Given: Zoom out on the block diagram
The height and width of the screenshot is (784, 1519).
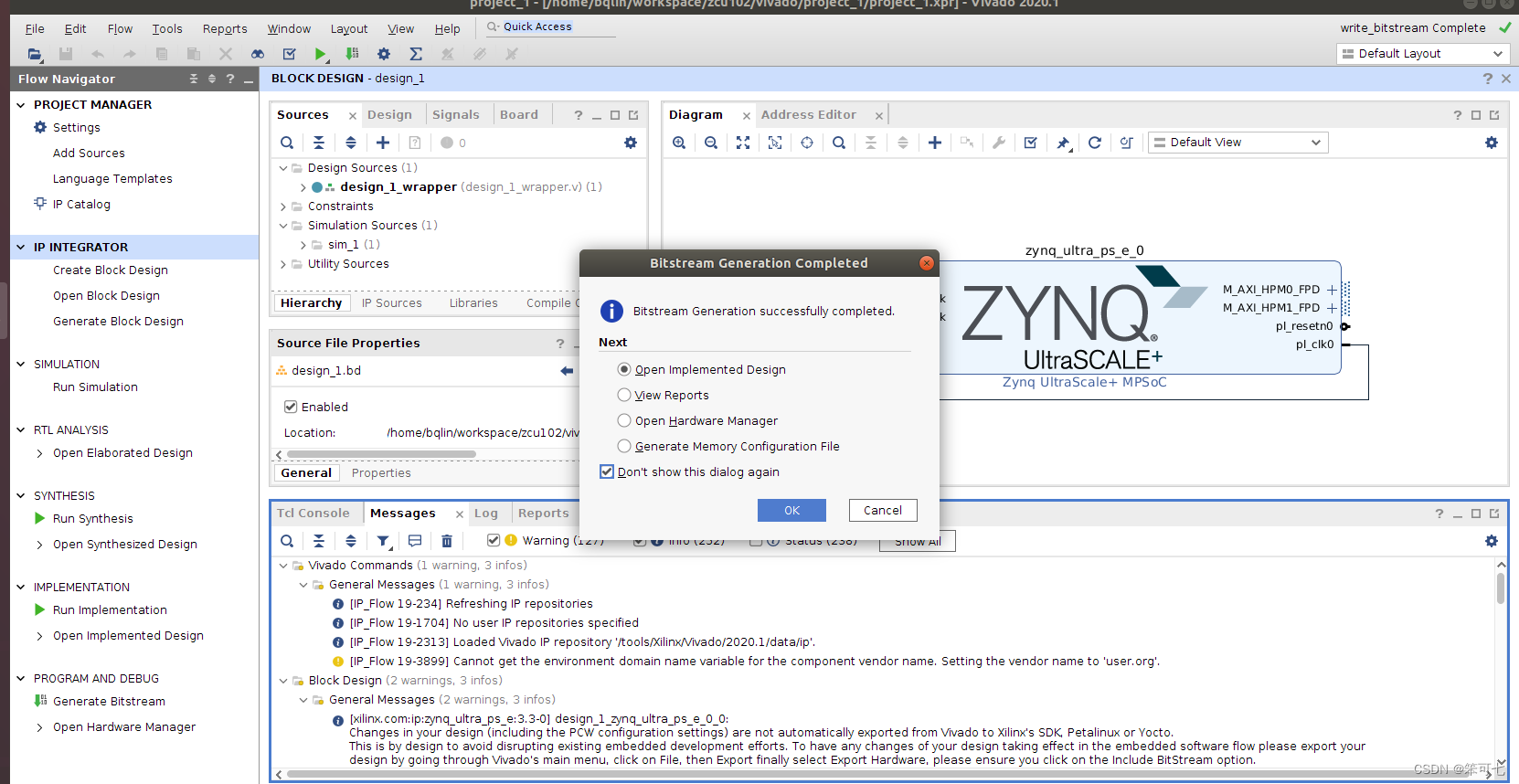Looking at the screenshot, I should (x=711, y=143).
